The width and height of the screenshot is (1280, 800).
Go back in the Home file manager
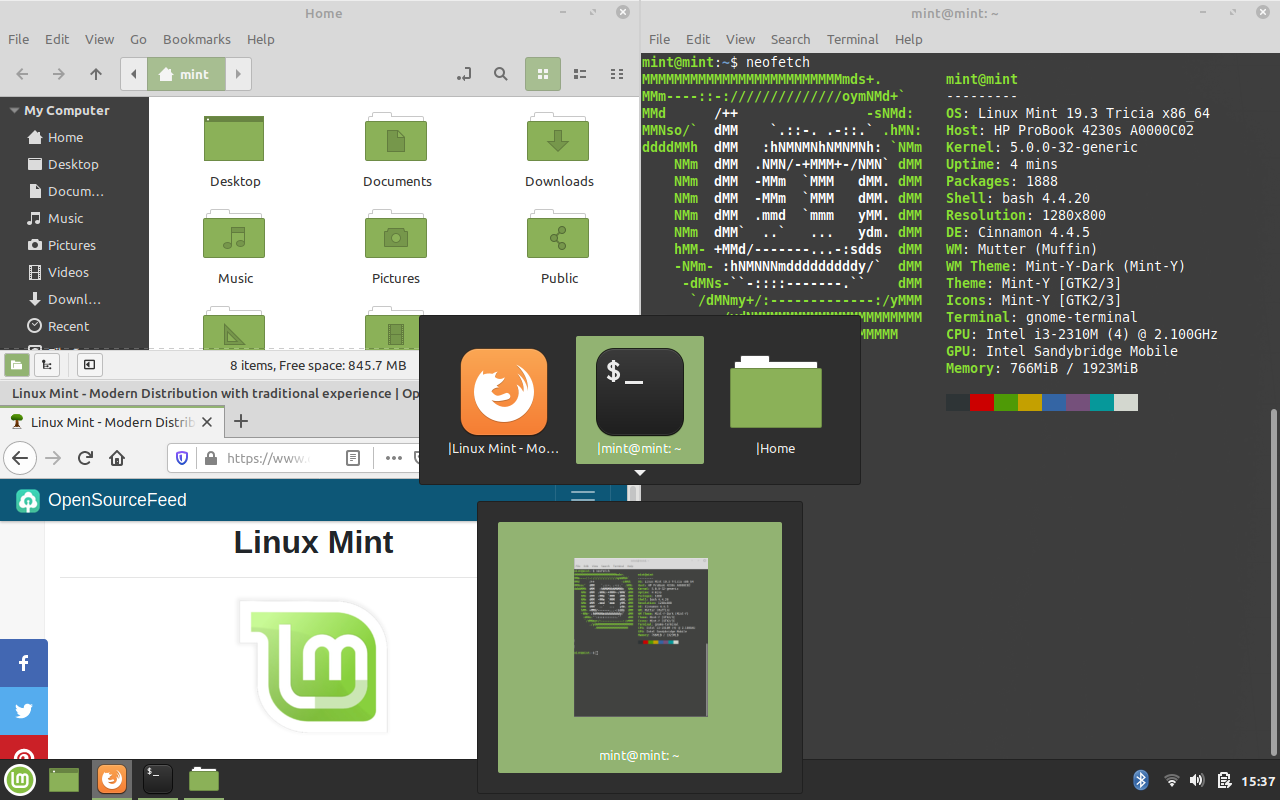coord(22,74)
